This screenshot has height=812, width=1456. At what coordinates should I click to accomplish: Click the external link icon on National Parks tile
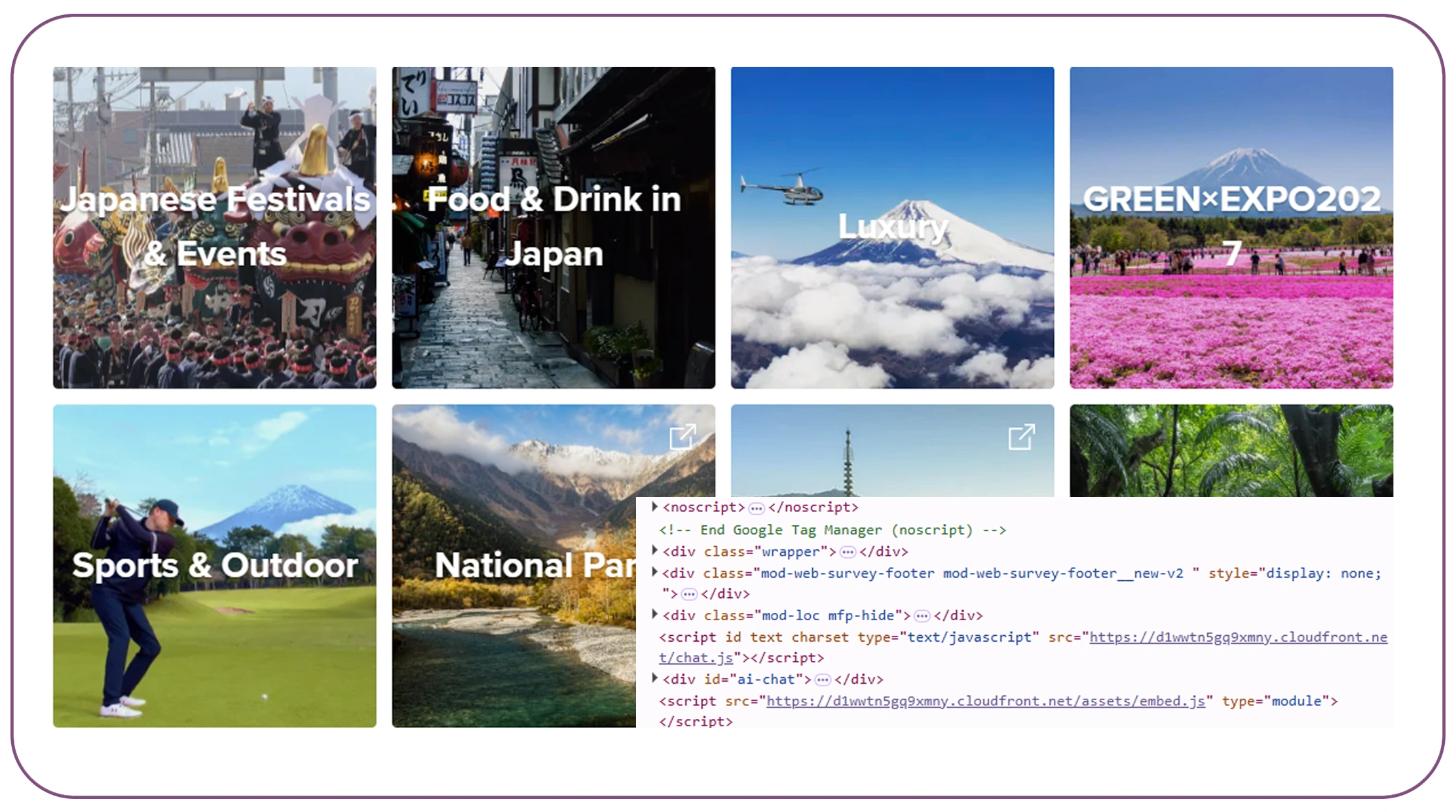click(x=683, y=435)
